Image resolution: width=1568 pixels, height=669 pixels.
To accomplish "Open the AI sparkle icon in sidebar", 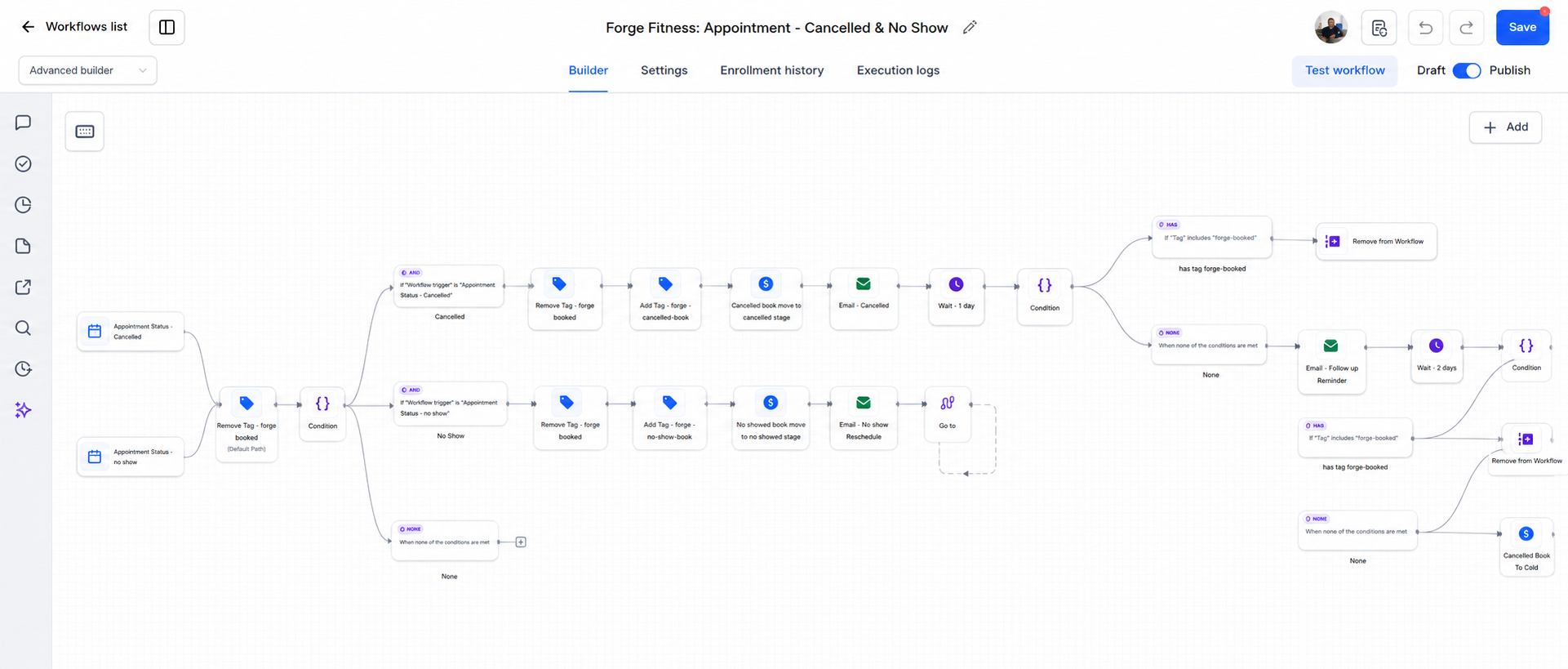I will tap(23, 409).
